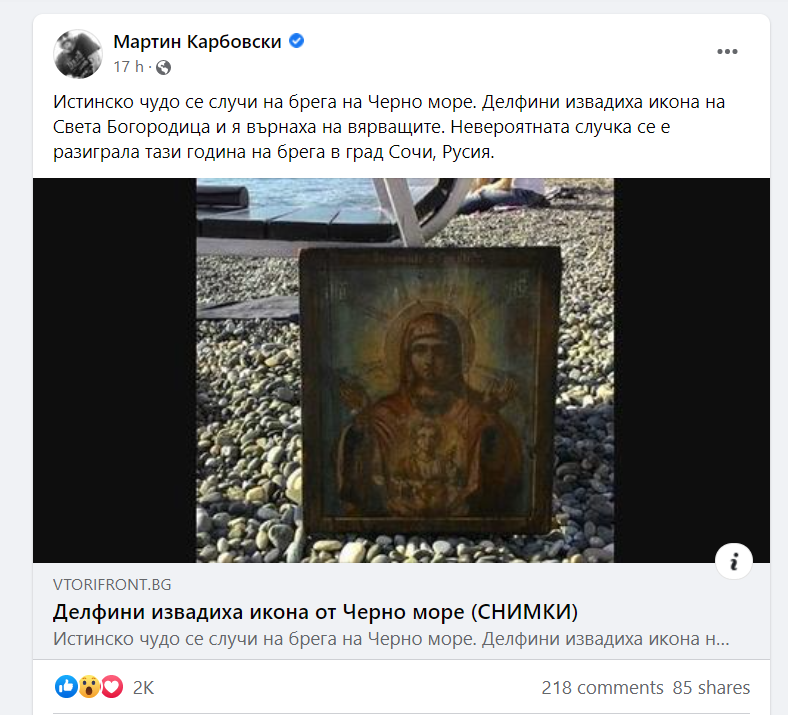The image size is (788, 715).
Task: Open the 2K reactions count list
Action: (143, 687)
